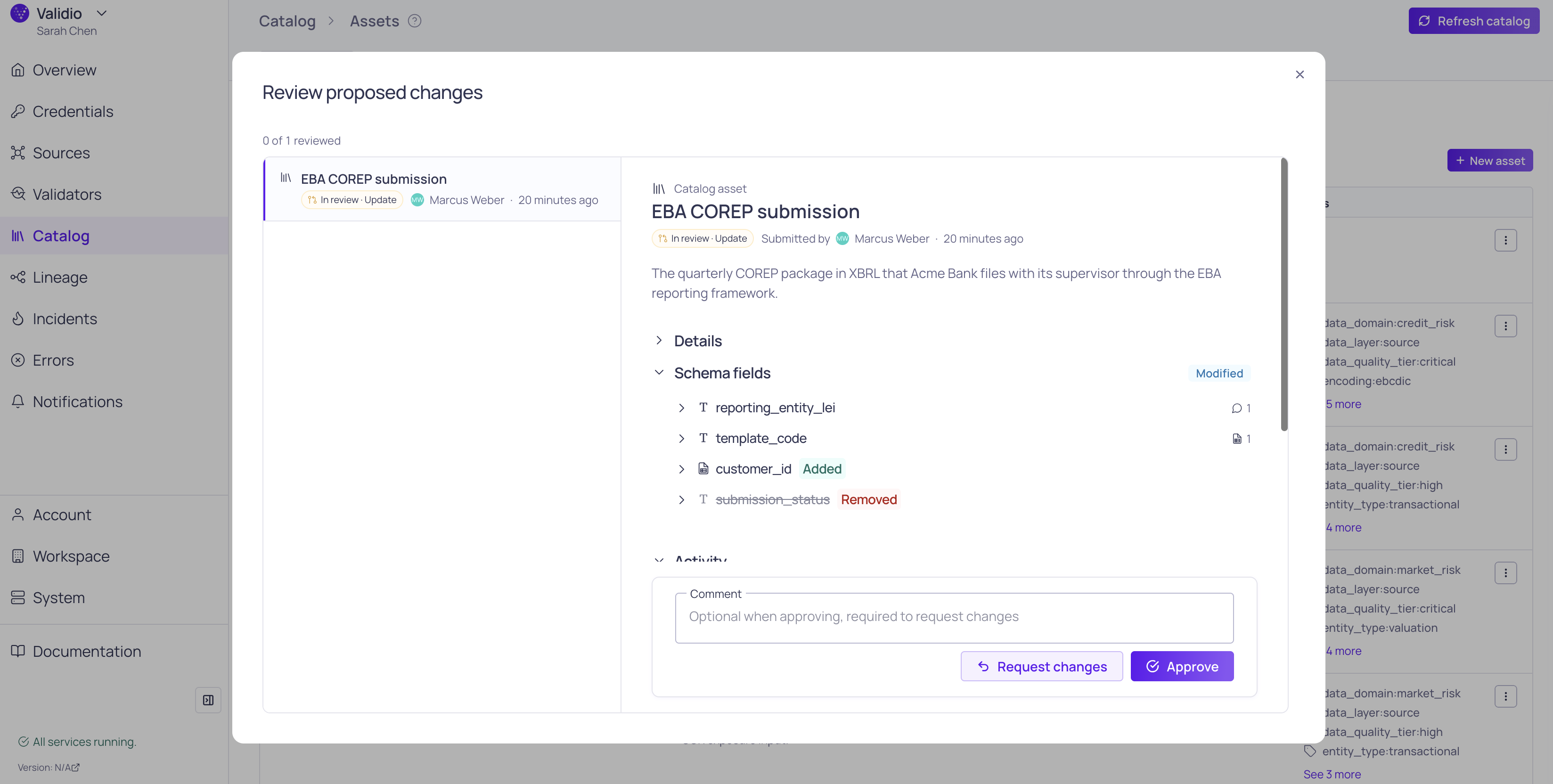Open Credentials from the sidebar
Viewport: 1553px width, 784px height.
pos(73,112)
